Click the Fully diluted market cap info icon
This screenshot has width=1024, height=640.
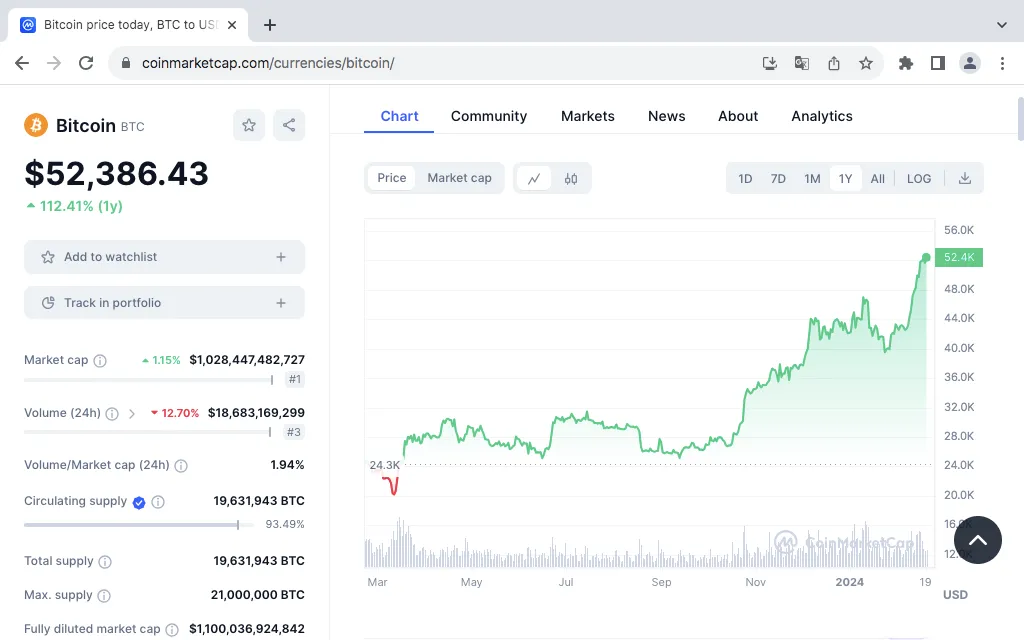(172, 630)
